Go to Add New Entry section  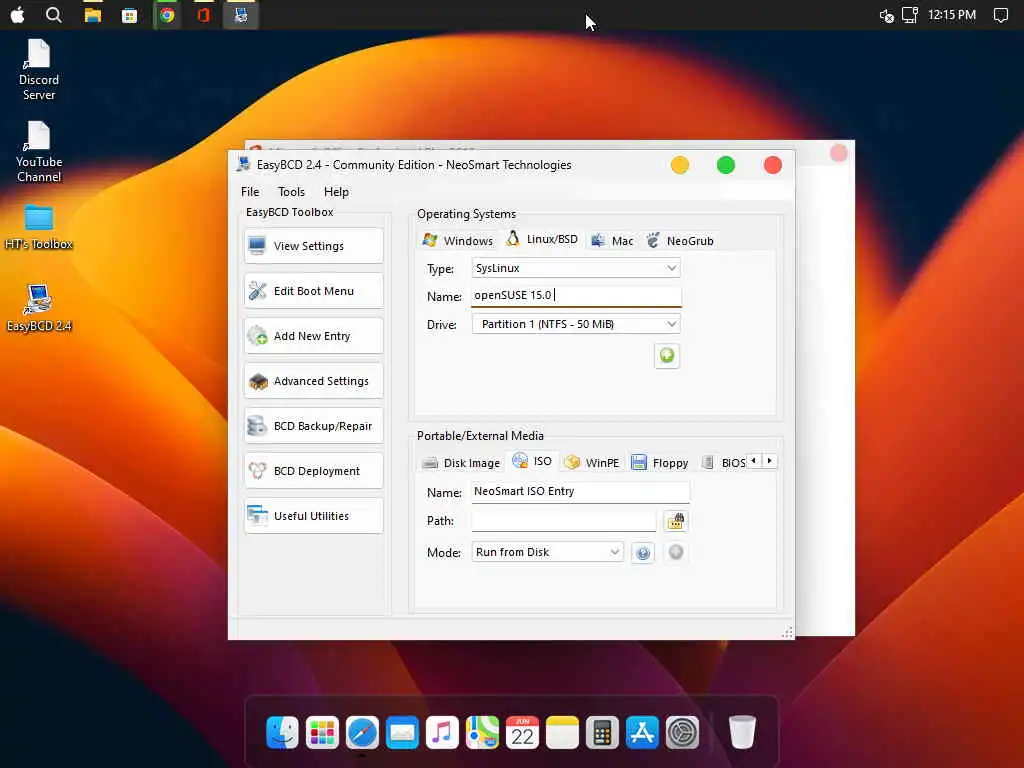313,336
